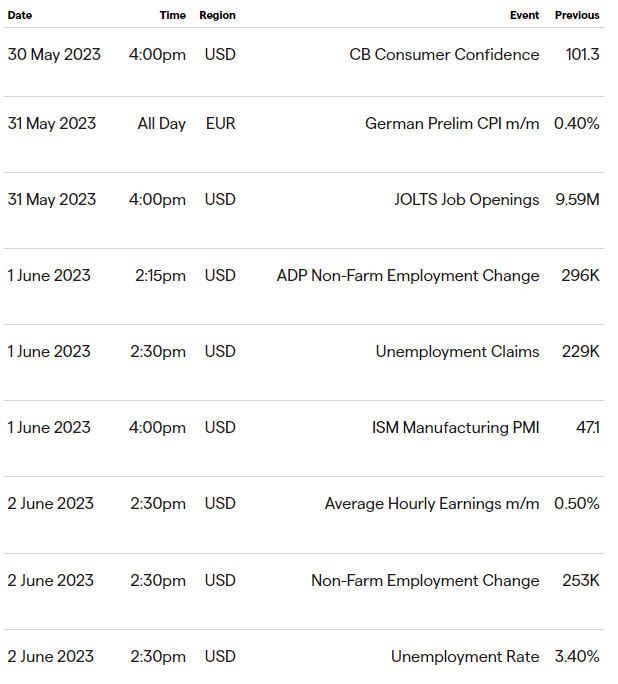Screen dimensions: 618x684
Task: Select the CB Consumer Confidence event
Action: coord(444,55)
